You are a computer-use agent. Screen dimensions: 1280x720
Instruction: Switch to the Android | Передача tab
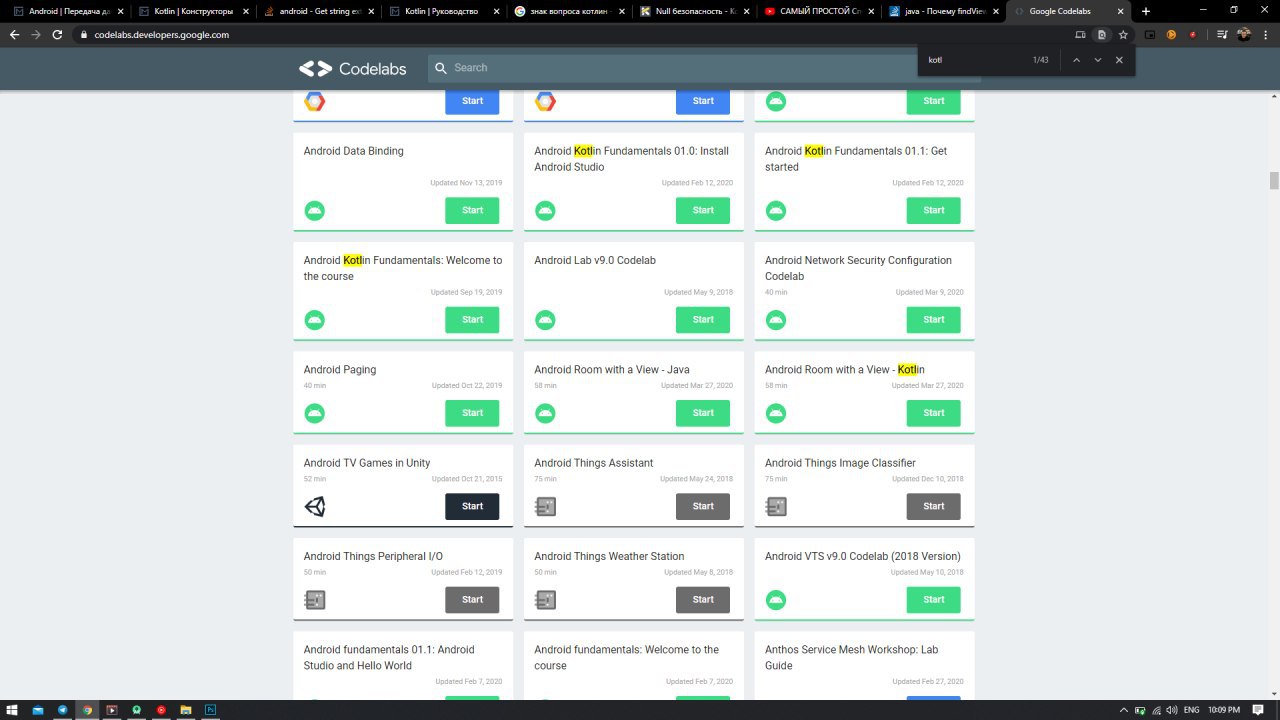point(68,11)
